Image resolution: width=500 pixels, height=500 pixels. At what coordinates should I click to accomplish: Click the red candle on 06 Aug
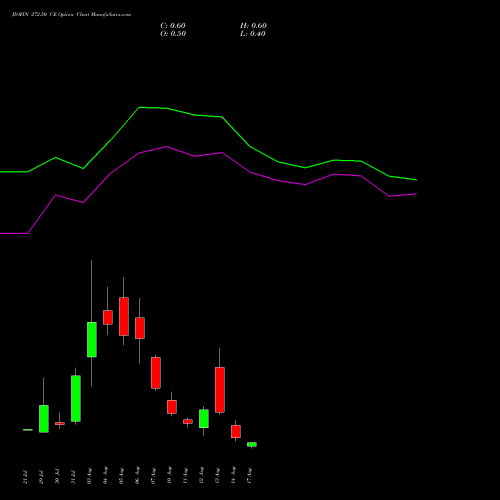point(140,328)
